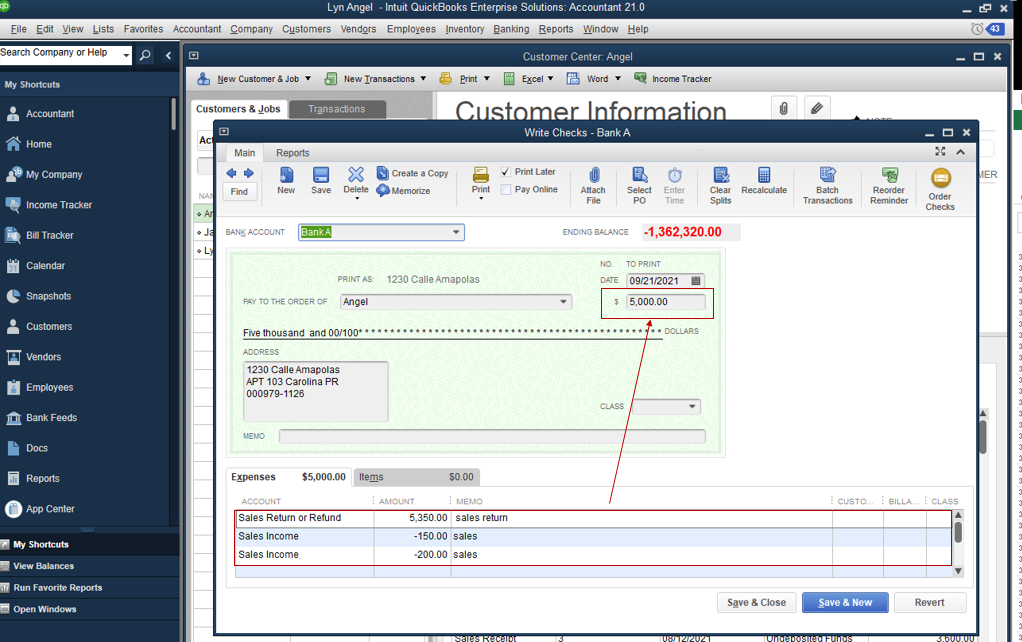The width and height of the screenshot is (1022, 642).
Task: Click the Find button
Action: click(x=239, y=192)
